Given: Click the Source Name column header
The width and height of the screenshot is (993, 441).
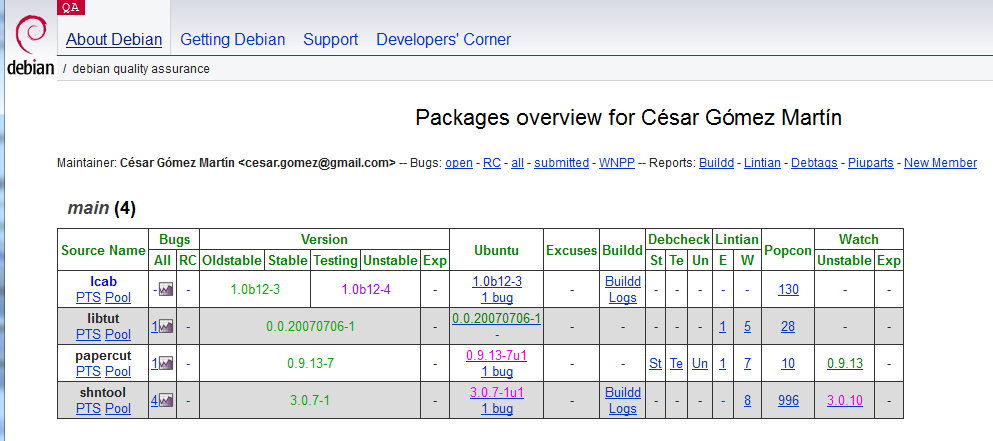Looking at the screenshot, I should point(103,250).
